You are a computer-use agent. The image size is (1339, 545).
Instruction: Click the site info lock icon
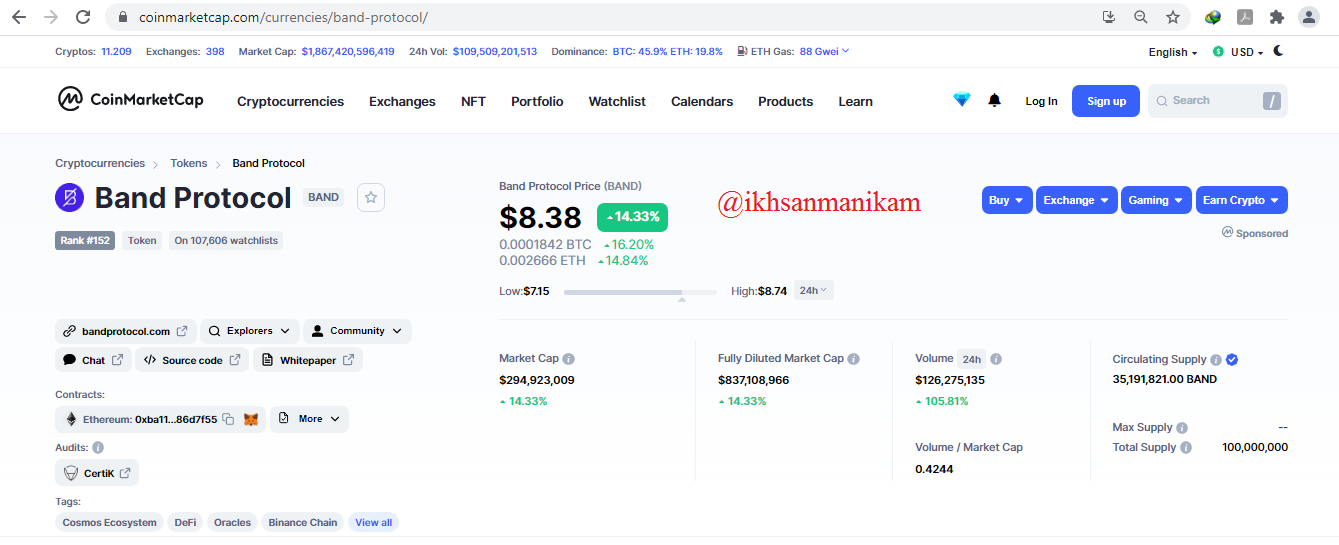coord(123,17)
